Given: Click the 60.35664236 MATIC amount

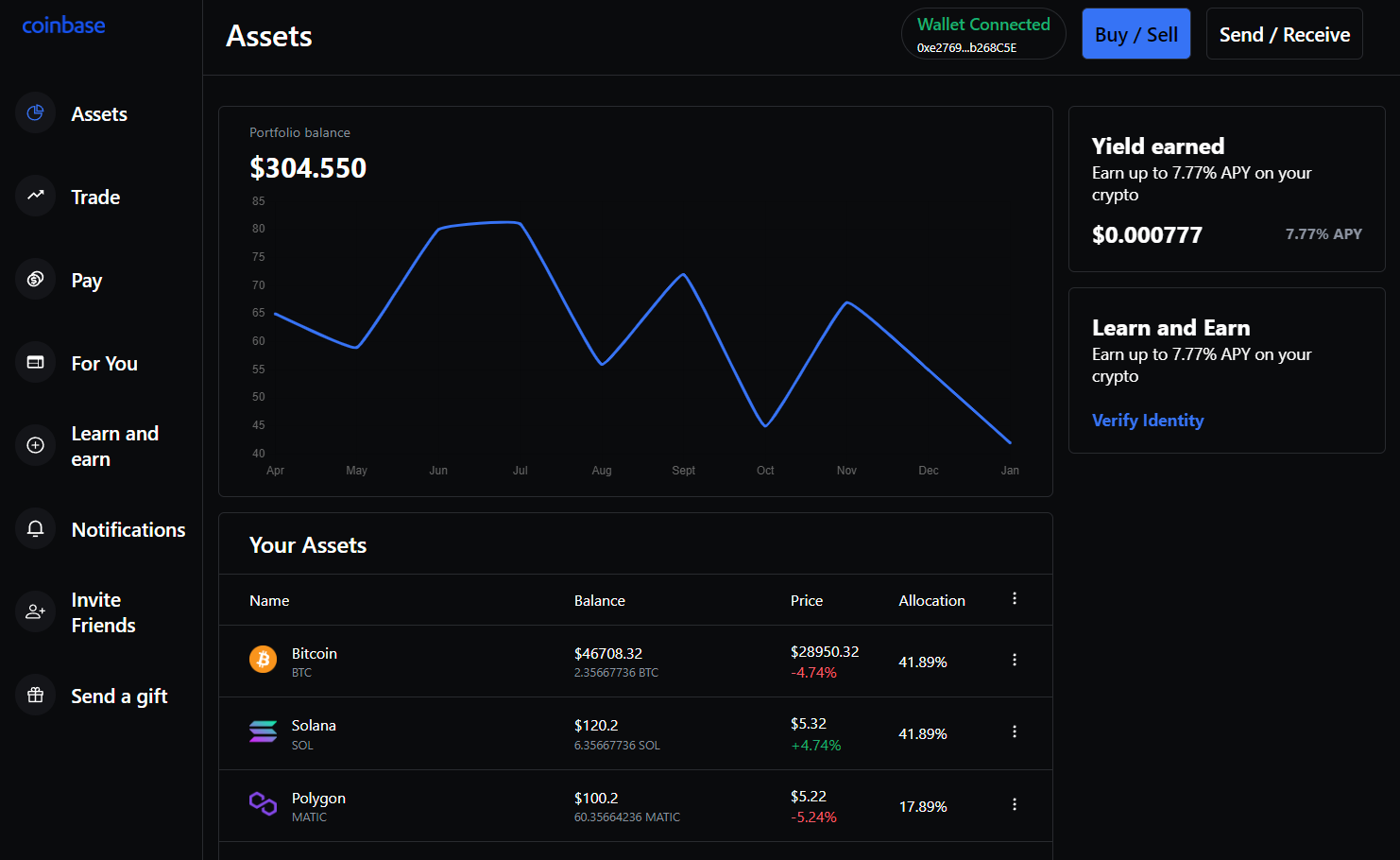Looking at the screenshot, I should pos(627,817).
